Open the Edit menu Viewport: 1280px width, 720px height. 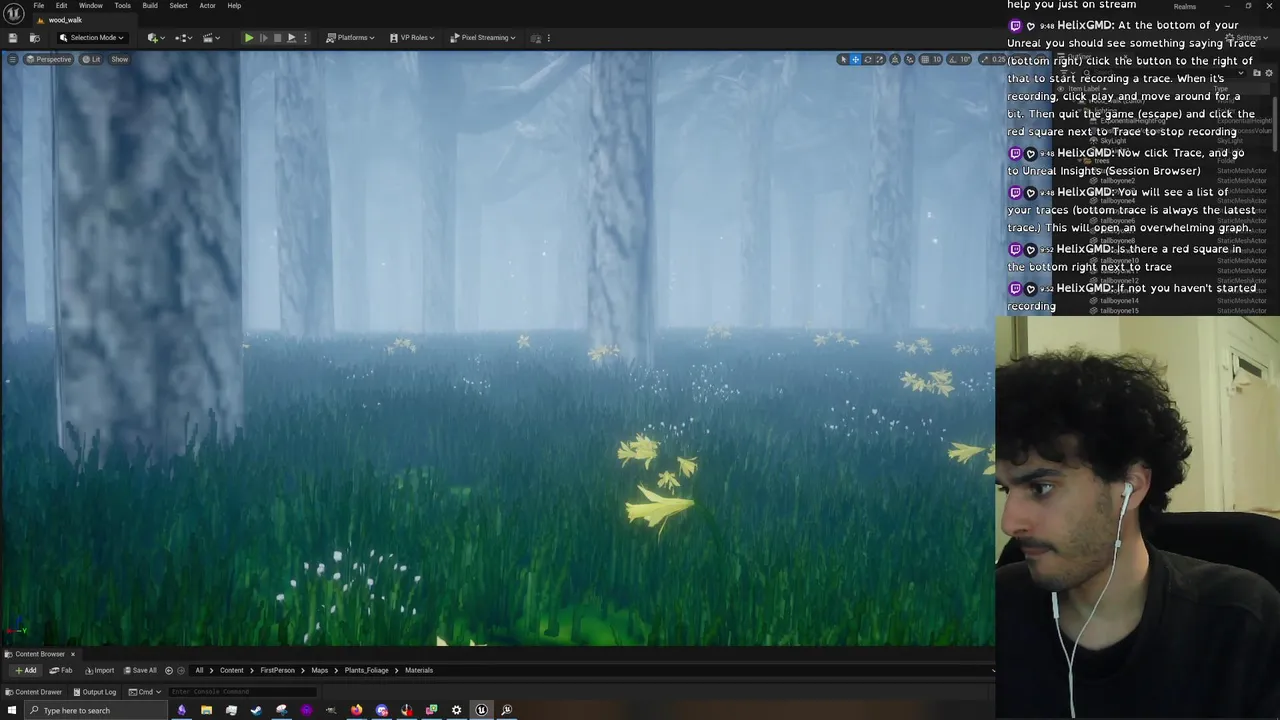click(x=61, y=5)
